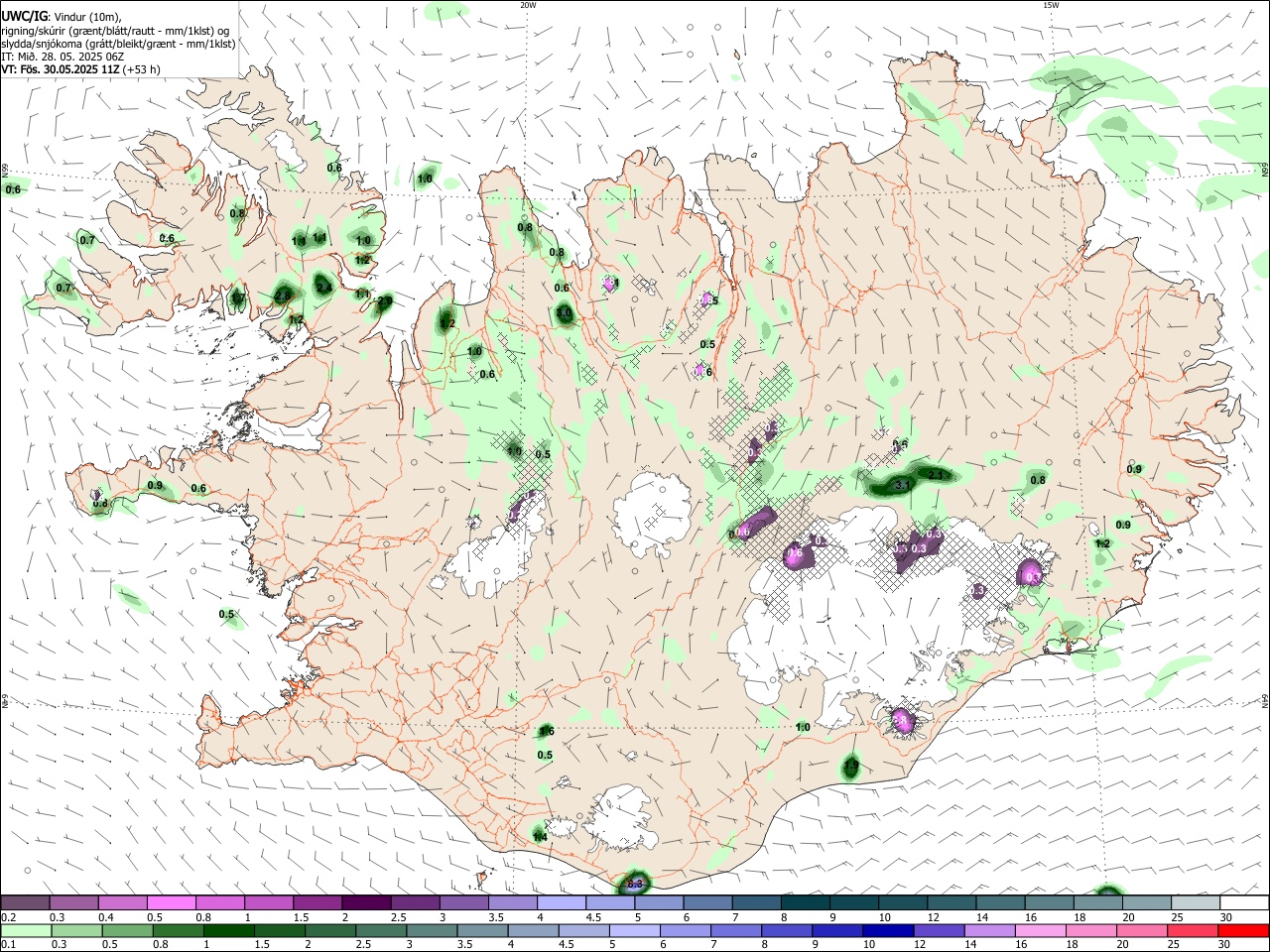
Task: Click the 'VT: Fös. 30.05.2025 11Z (+53 h)' line
Action: pos(80,69)
